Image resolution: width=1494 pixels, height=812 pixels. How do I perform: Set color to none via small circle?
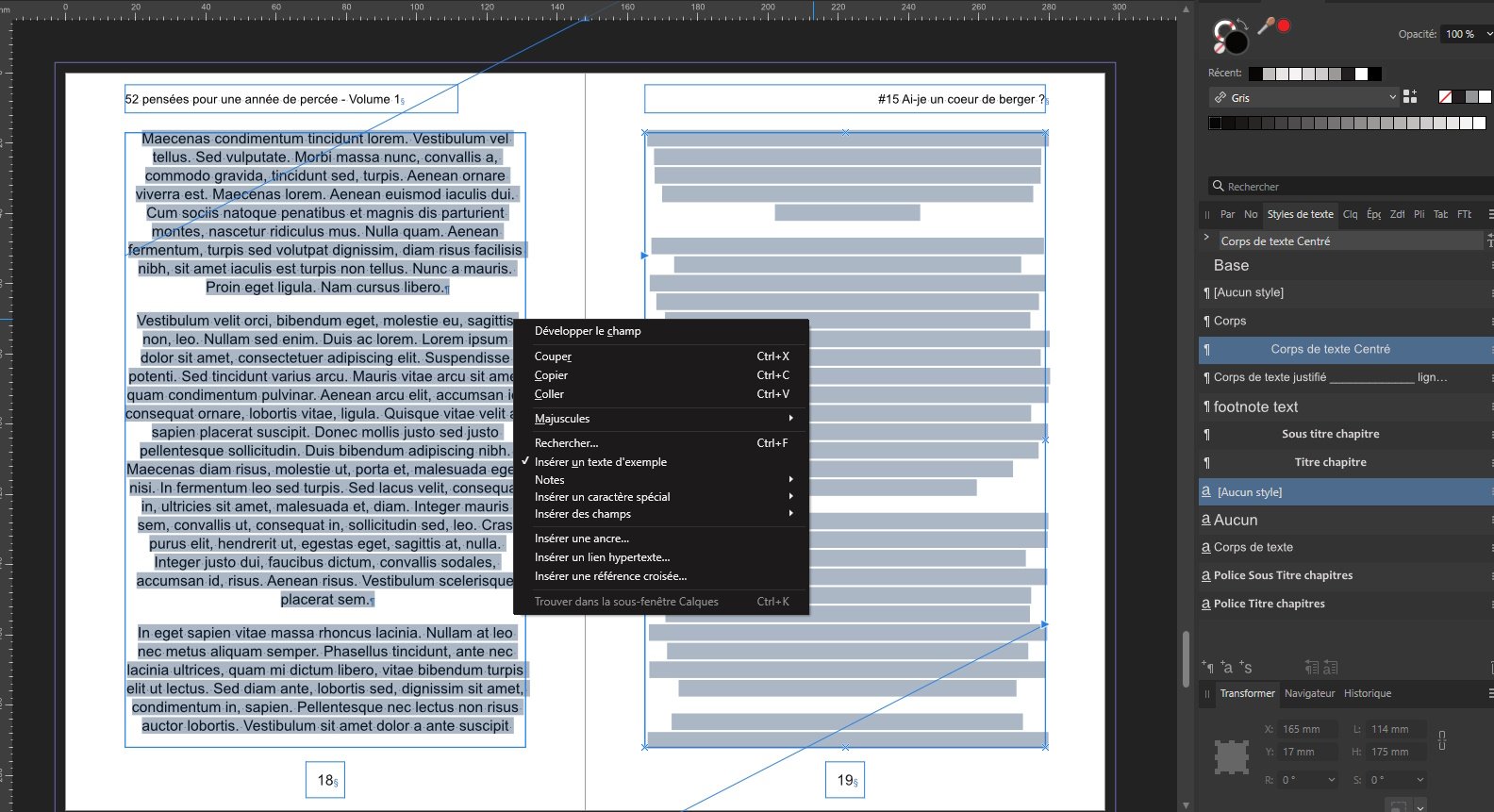pos(1218,48)
